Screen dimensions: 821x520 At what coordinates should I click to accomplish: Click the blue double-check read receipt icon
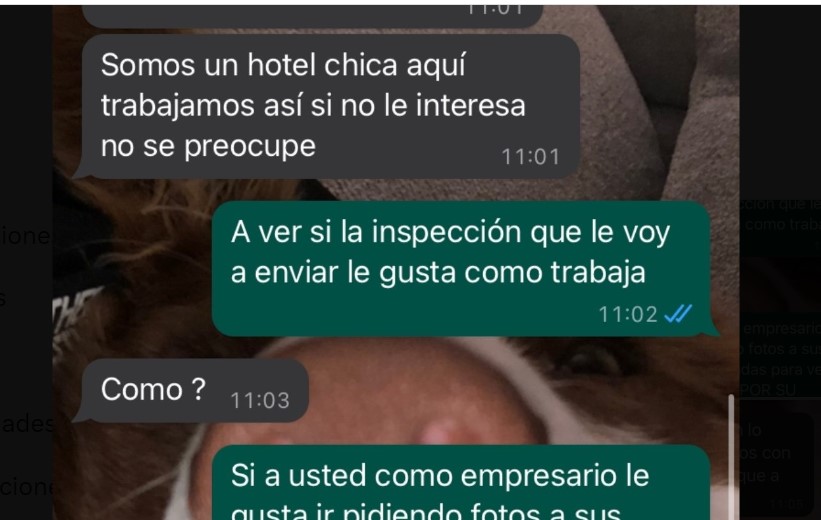[678, 314]
